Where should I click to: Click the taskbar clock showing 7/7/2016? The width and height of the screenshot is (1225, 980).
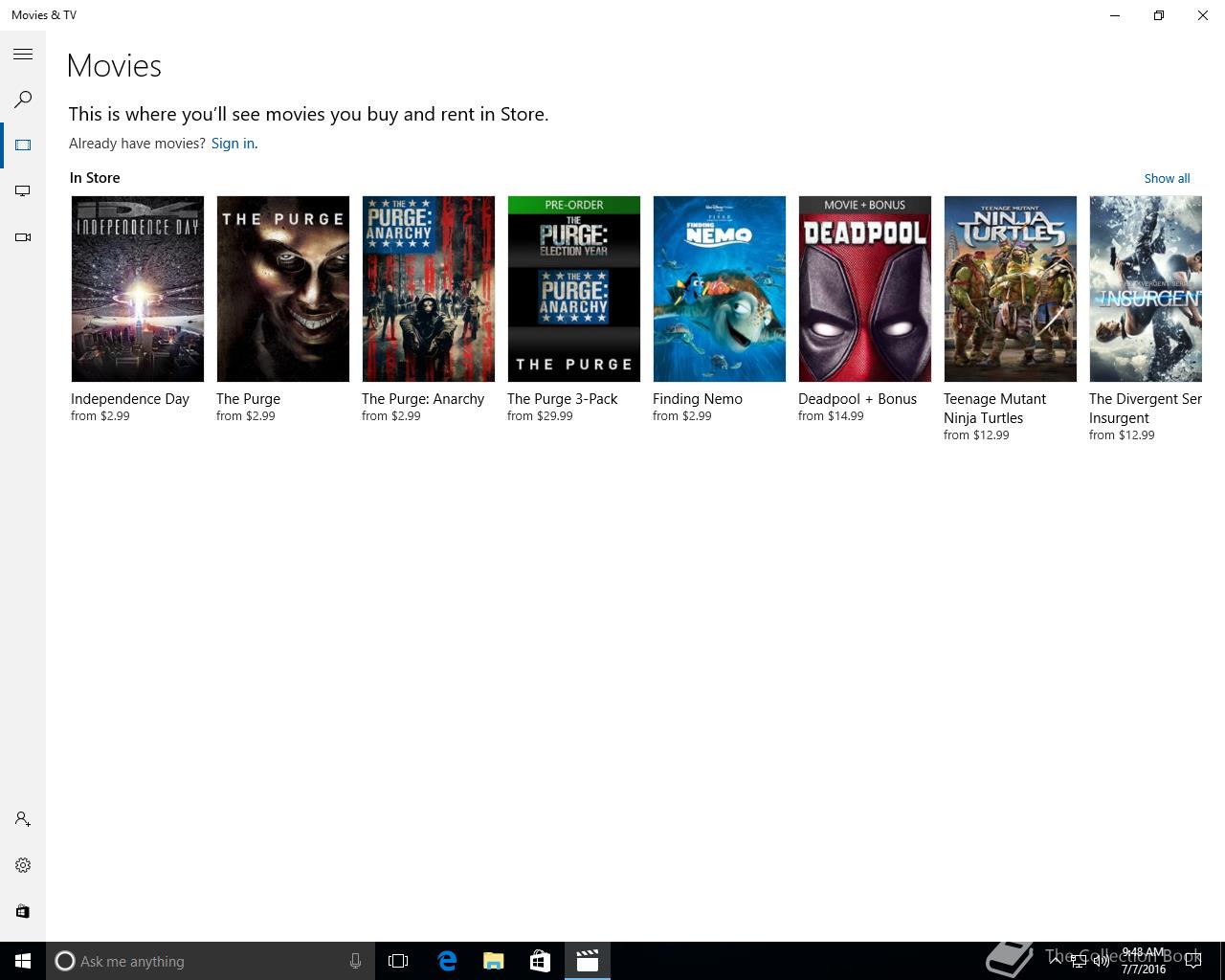point(1144,961)
